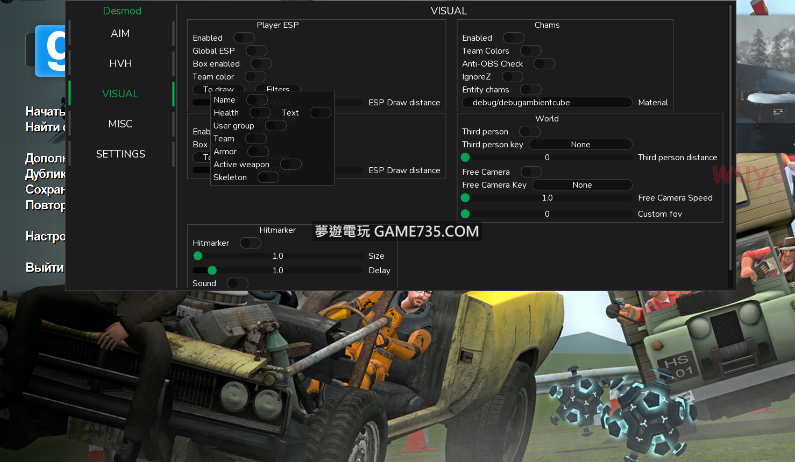Toggle the Hitmarker Sound switch
This screenshot has width=795, height=462.
pos(238,283)
